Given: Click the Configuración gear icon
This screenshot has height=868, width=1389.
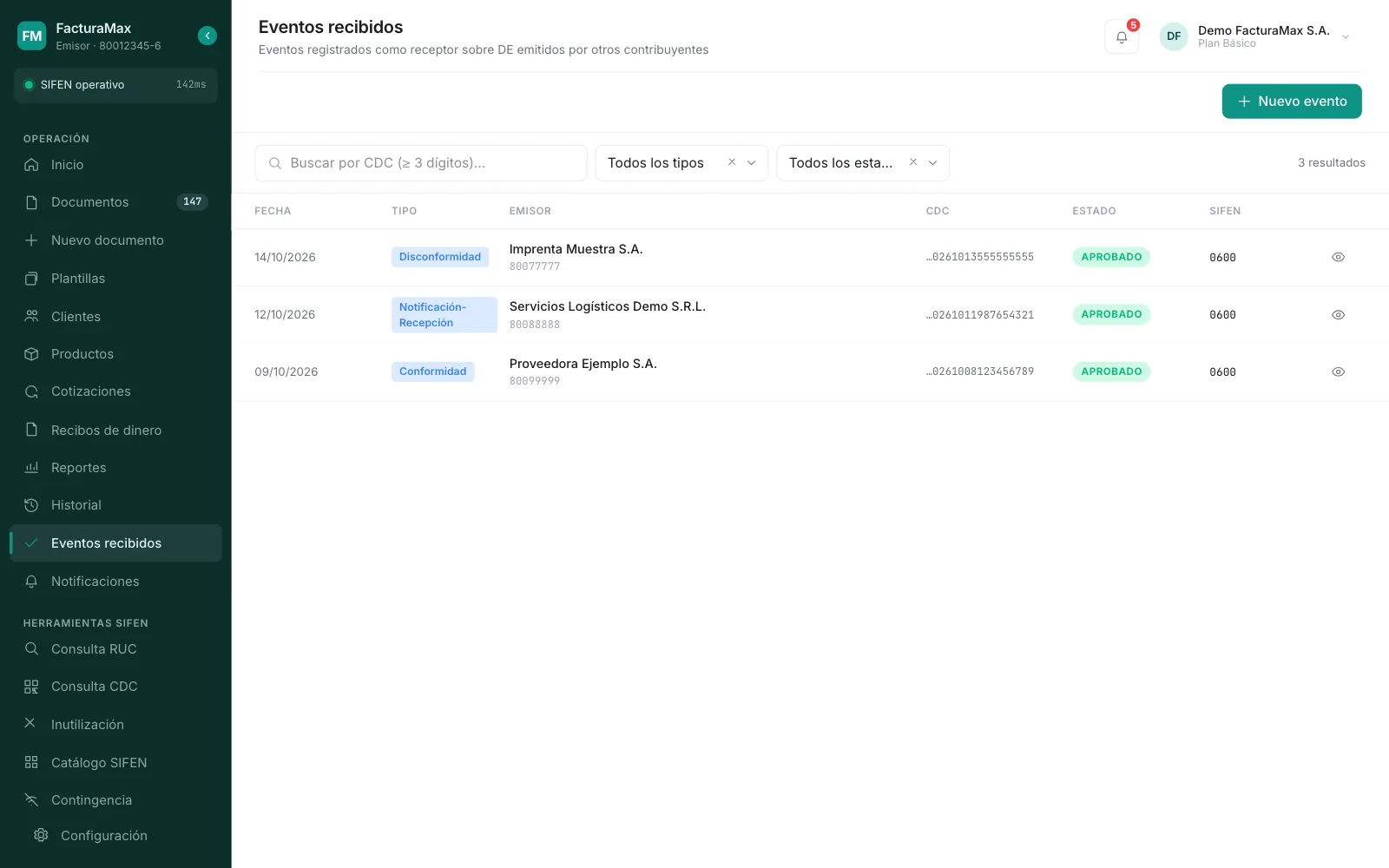Looking at the screenshot, I should (x=41, y=835).
